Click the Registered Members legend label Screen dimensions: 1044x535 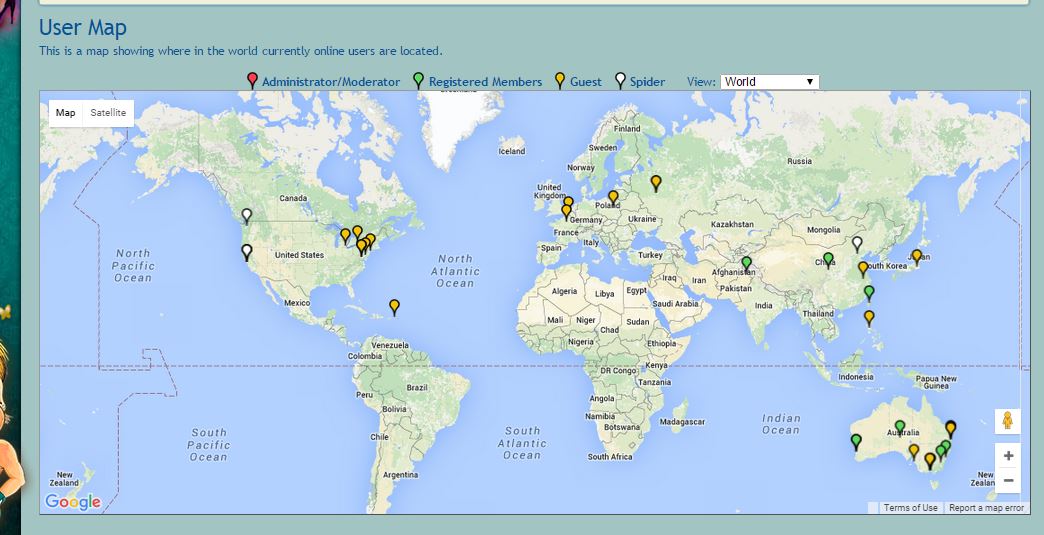[485, 82]
